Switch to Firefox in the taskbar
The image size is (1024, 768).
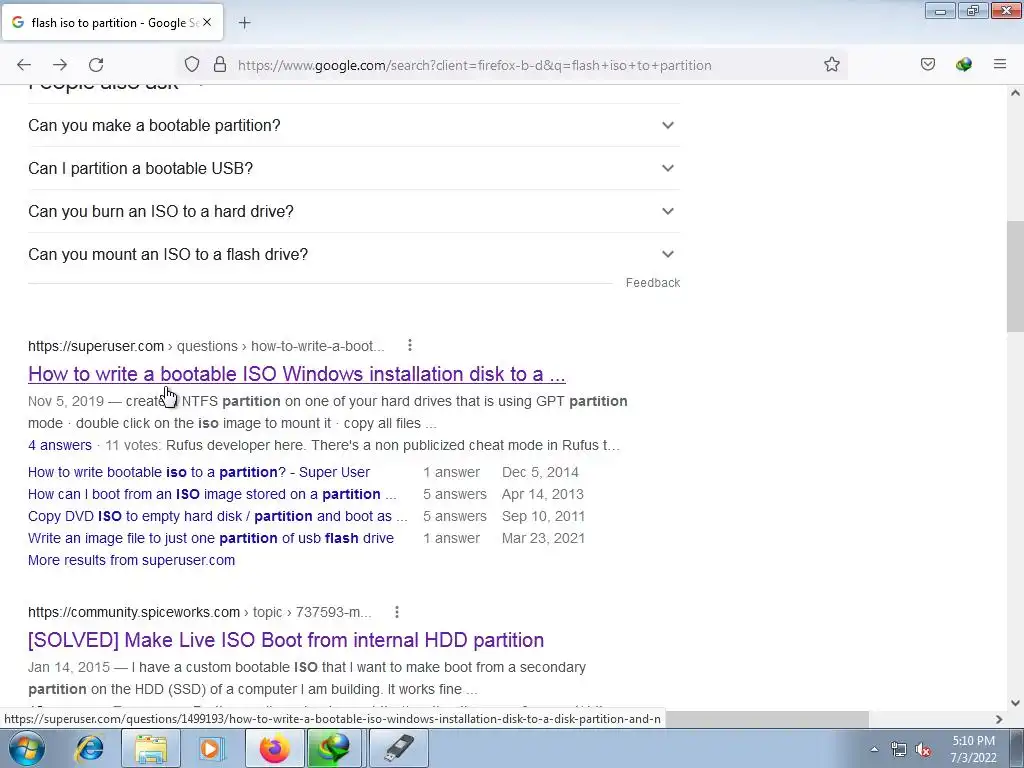(x=274, y=748)
